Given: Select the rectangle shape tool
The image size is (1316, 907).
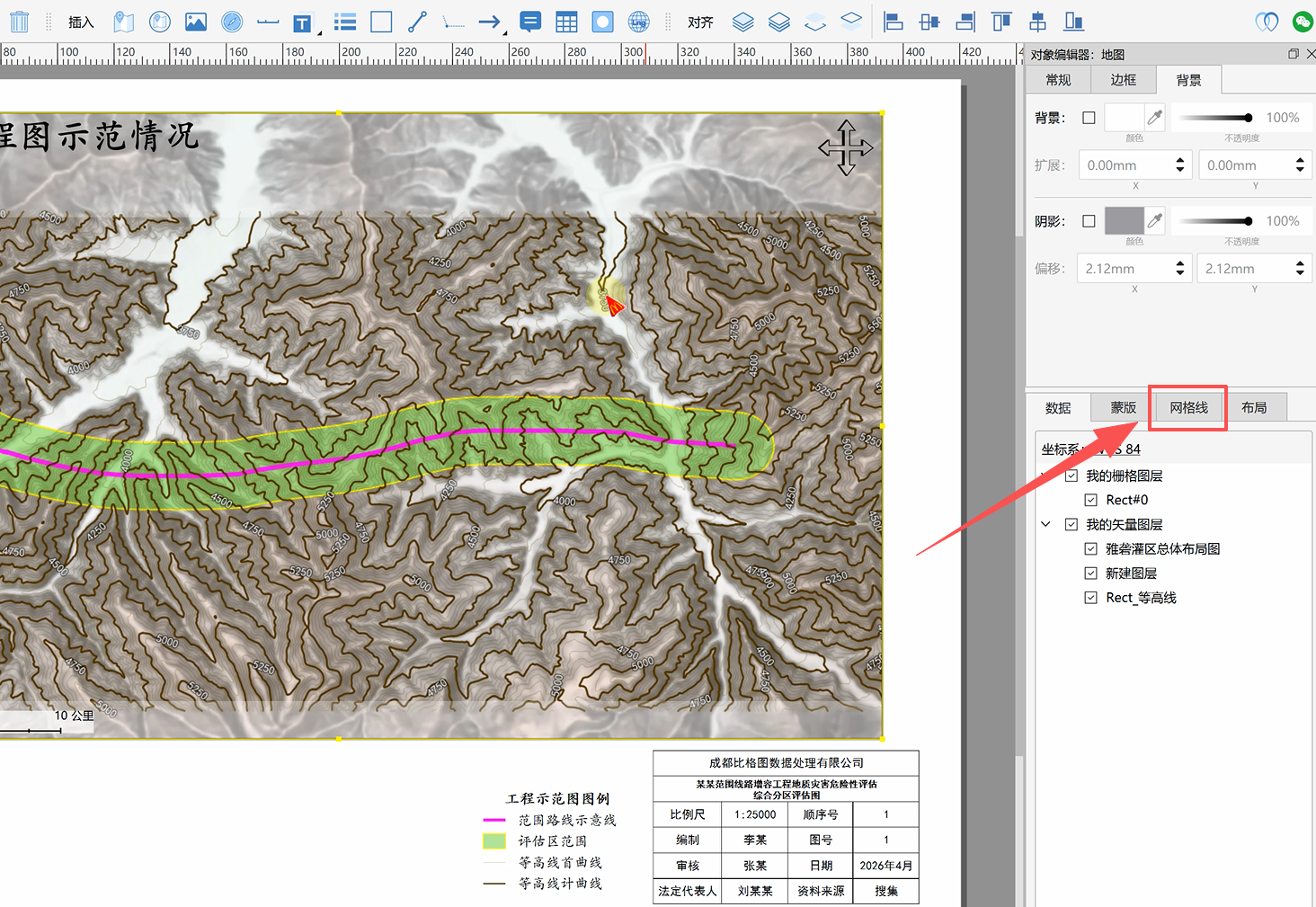Looking at the screenshot, I should click(381, 22).
